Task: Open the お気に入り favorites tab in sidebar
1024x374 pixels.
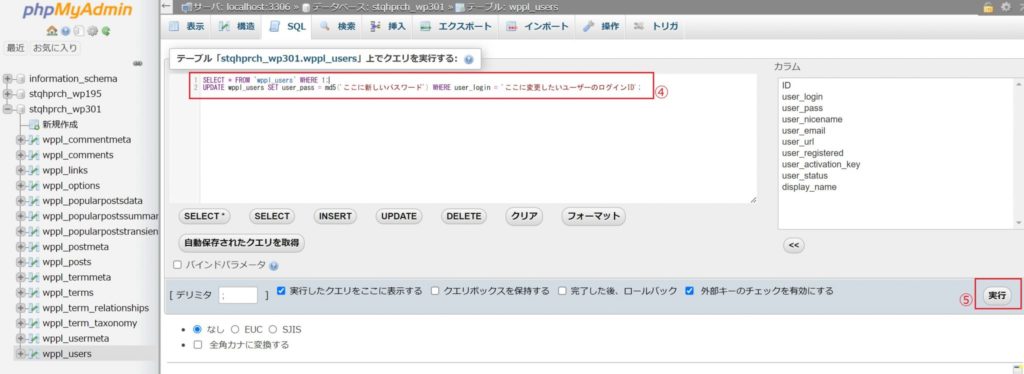Action: pyautogui.click(x=55, y=48)
